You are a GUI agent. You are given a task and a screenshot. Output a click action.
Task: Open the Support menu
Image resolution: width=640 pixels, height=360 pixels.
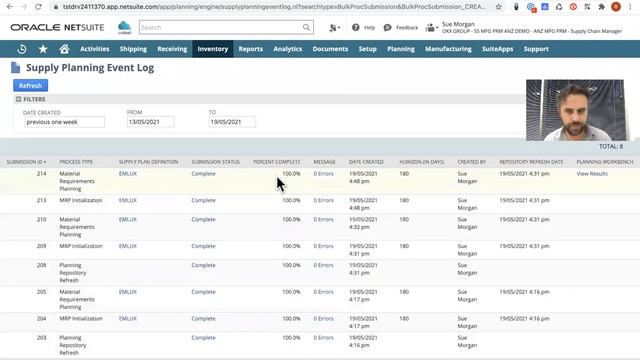pyautogui.click(x=536, y=49)
